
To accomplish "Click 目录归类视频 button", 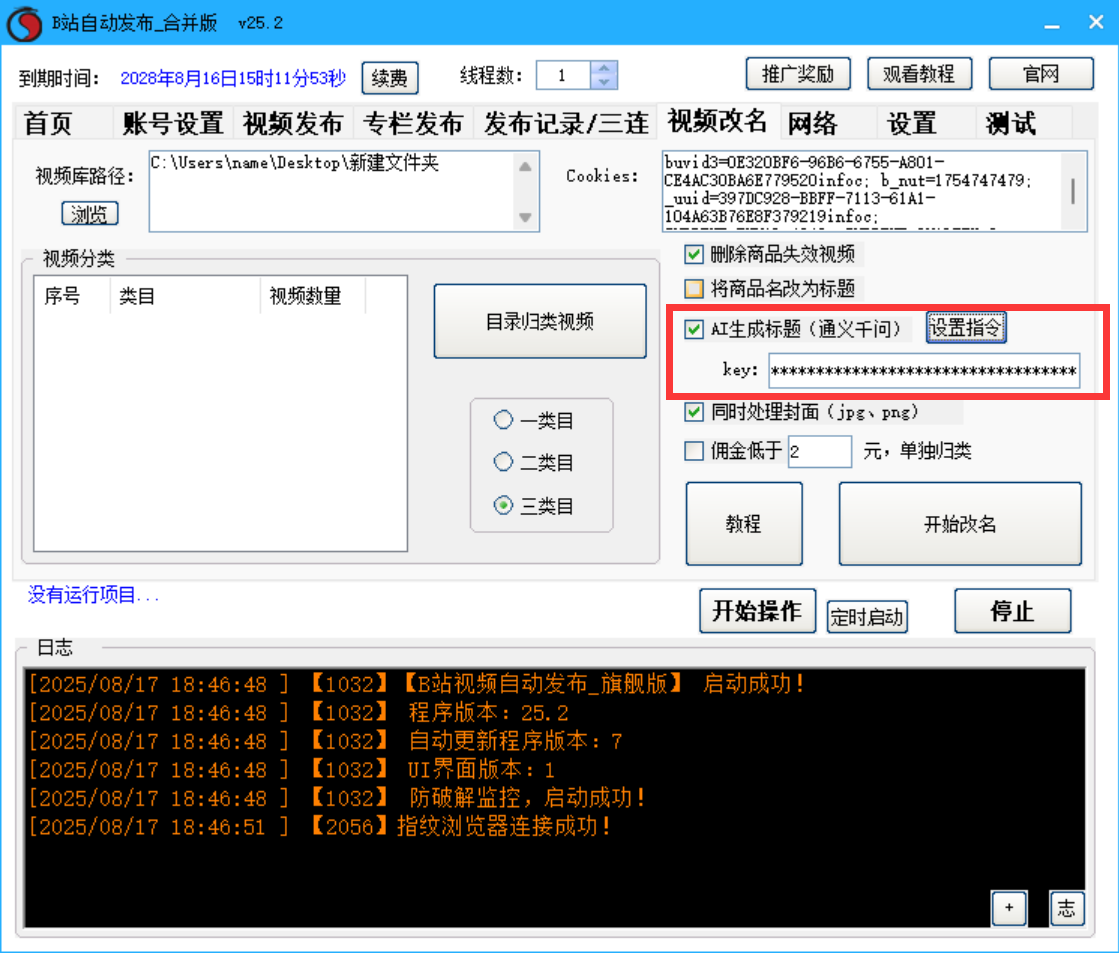I will 540,321.
